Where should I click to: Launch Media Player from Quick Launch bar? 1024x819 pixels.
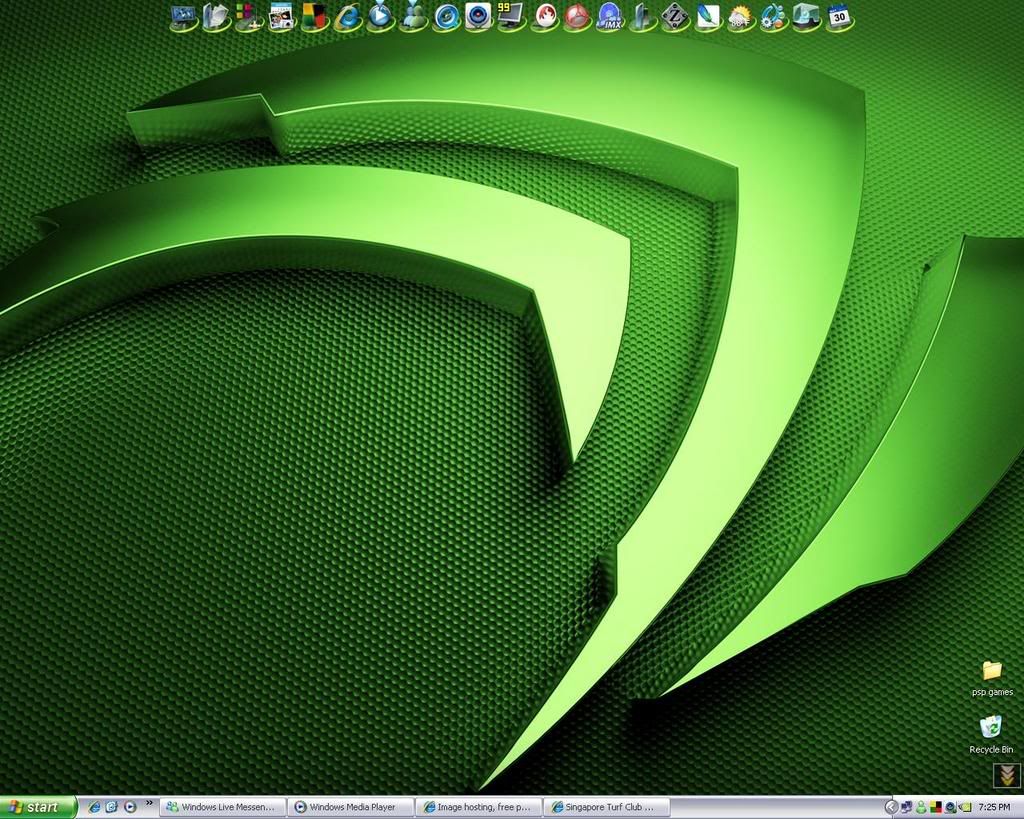[x=130, y=807]
